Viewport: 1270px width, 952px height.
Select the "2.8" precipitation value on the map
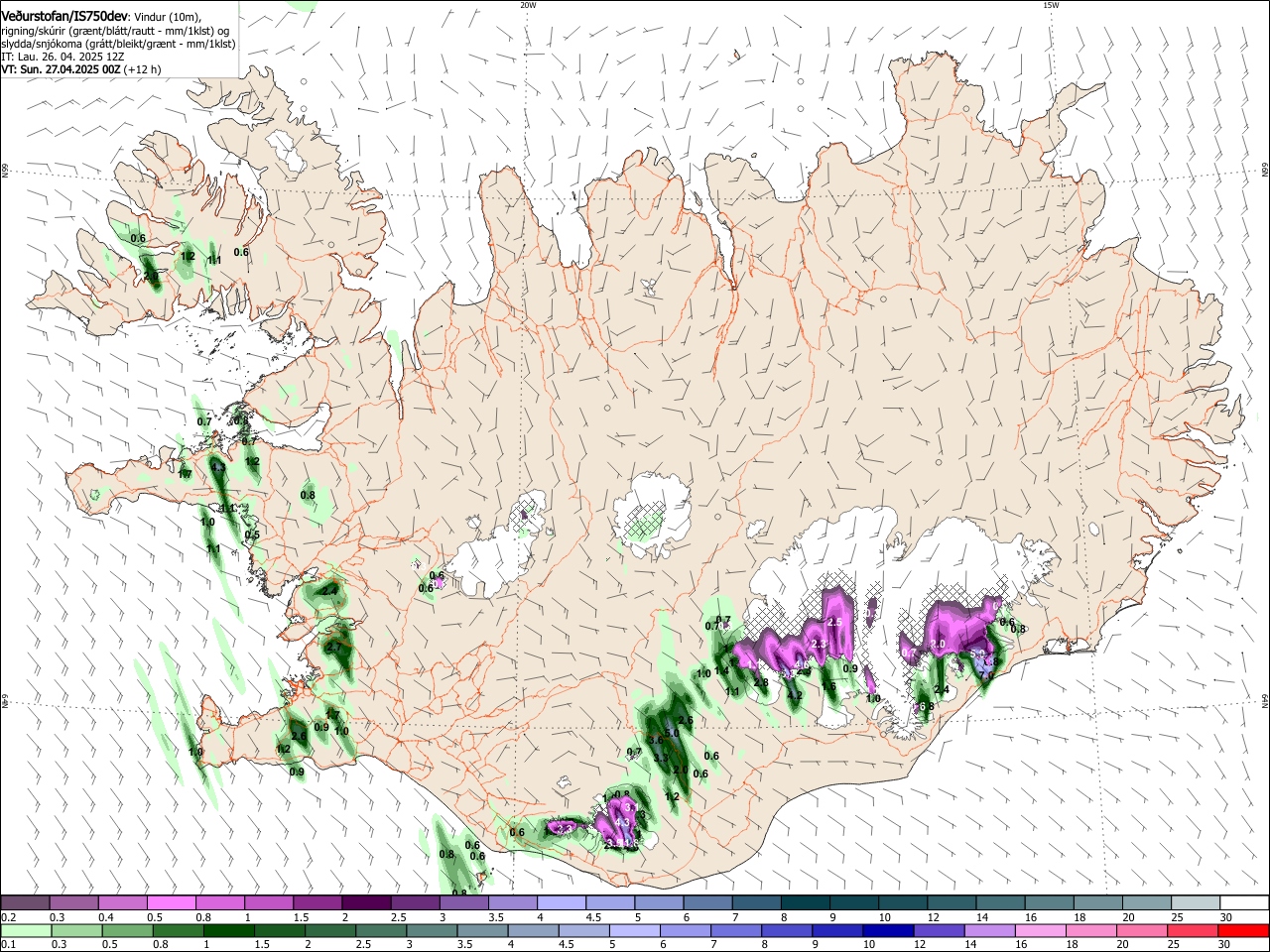point(761,682)
